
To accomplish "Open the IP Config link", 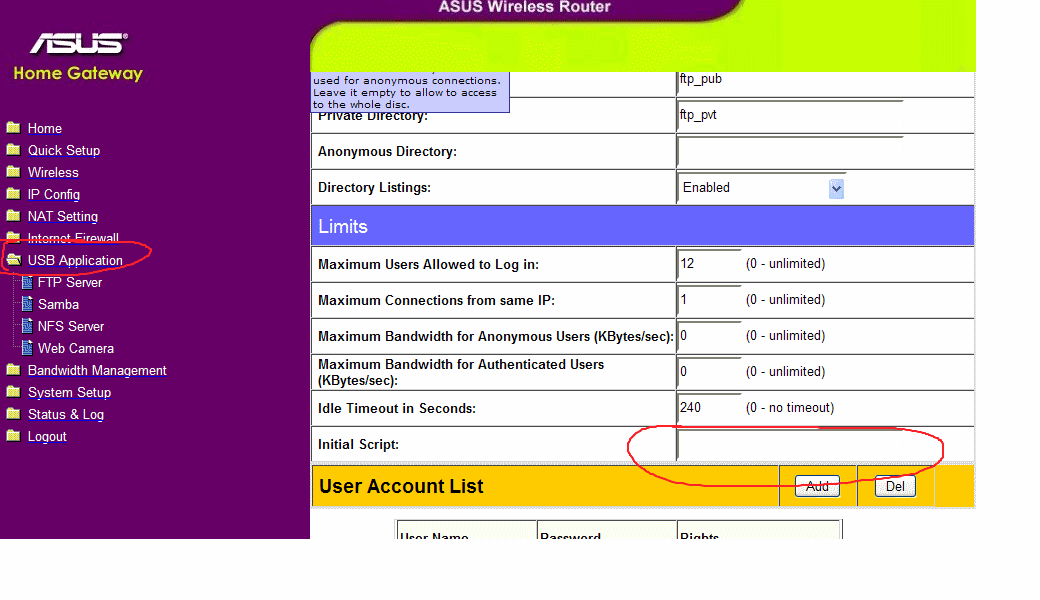I will pos(54,194).
